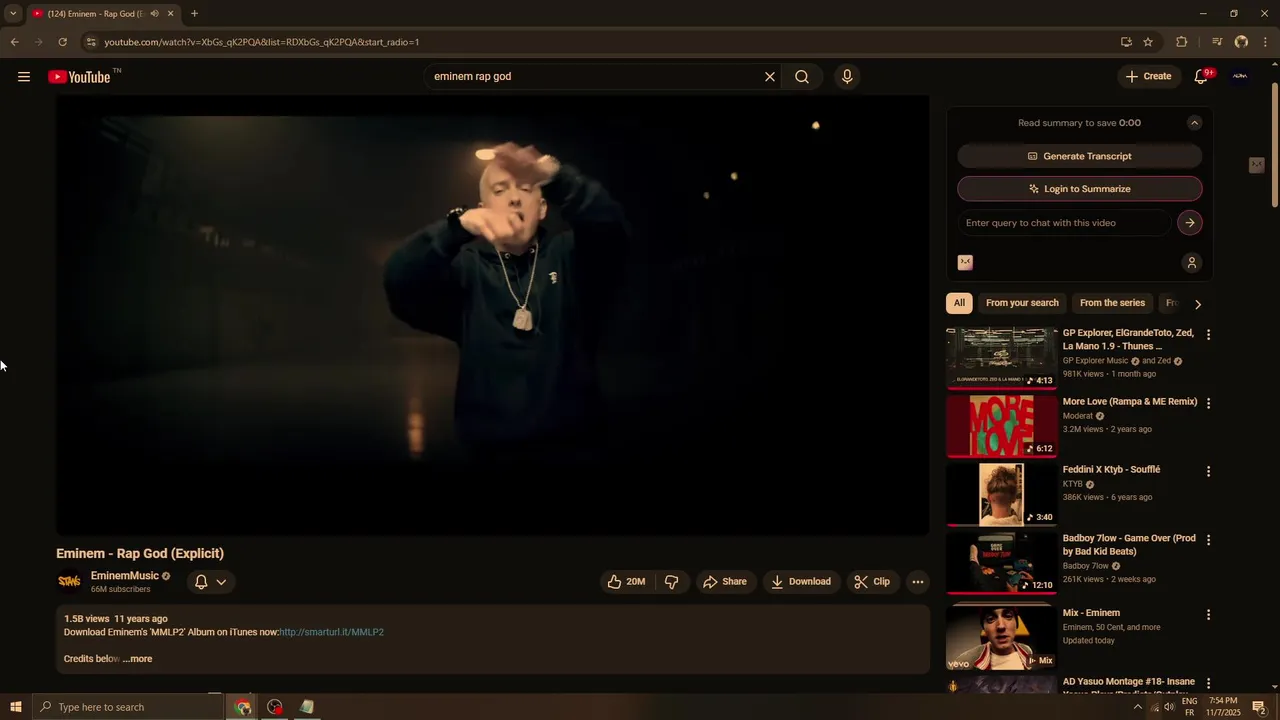
Task: Select 'From your search' chip
Action: [1022, 303]
